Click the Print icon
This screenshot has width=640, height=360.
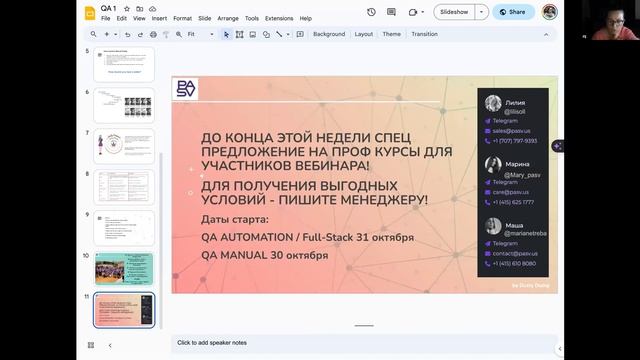coord(153,34)
